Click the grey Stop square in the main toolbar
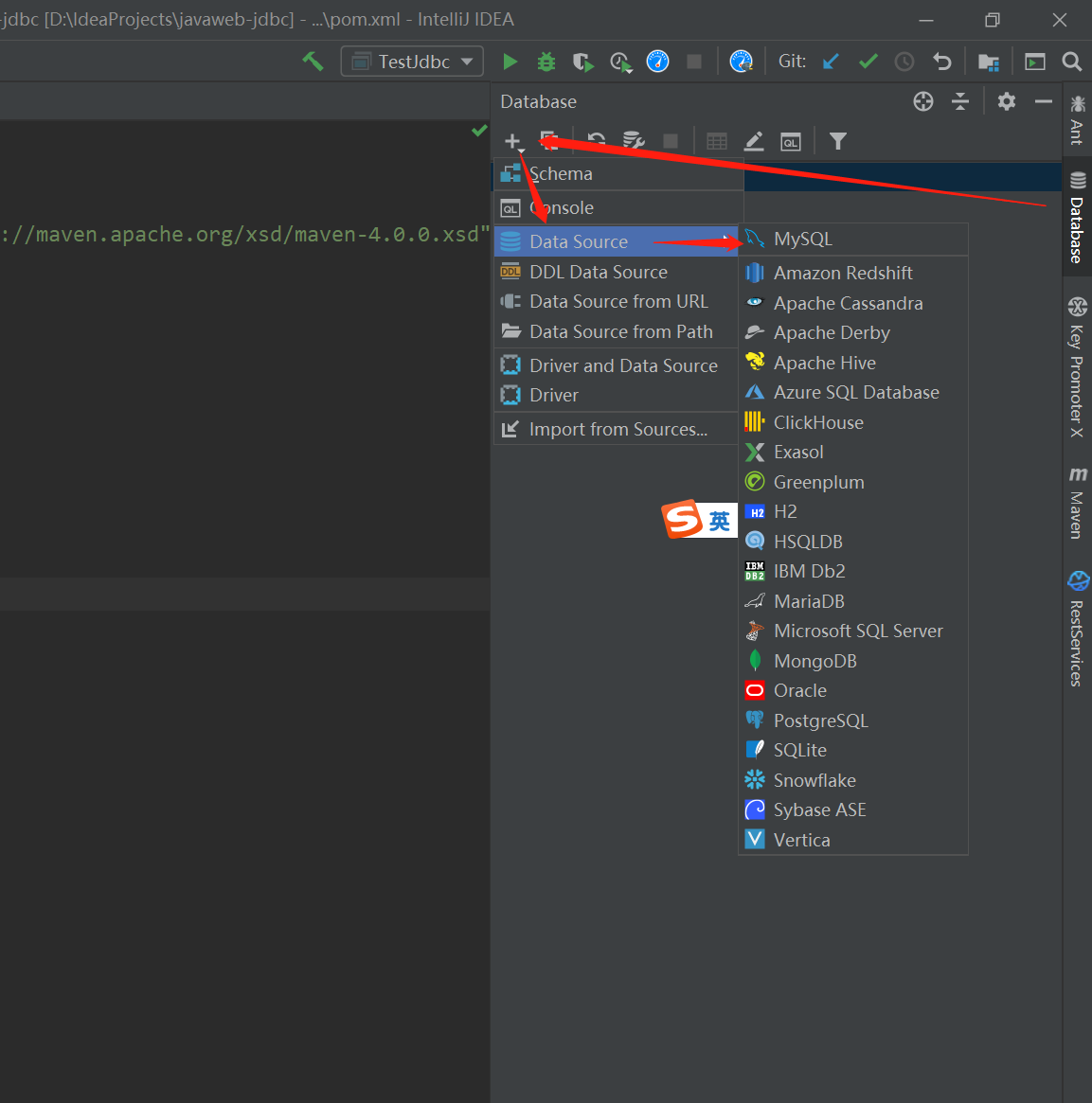This screenshot has height=1103, width=1092. click(x=694, y=62)
